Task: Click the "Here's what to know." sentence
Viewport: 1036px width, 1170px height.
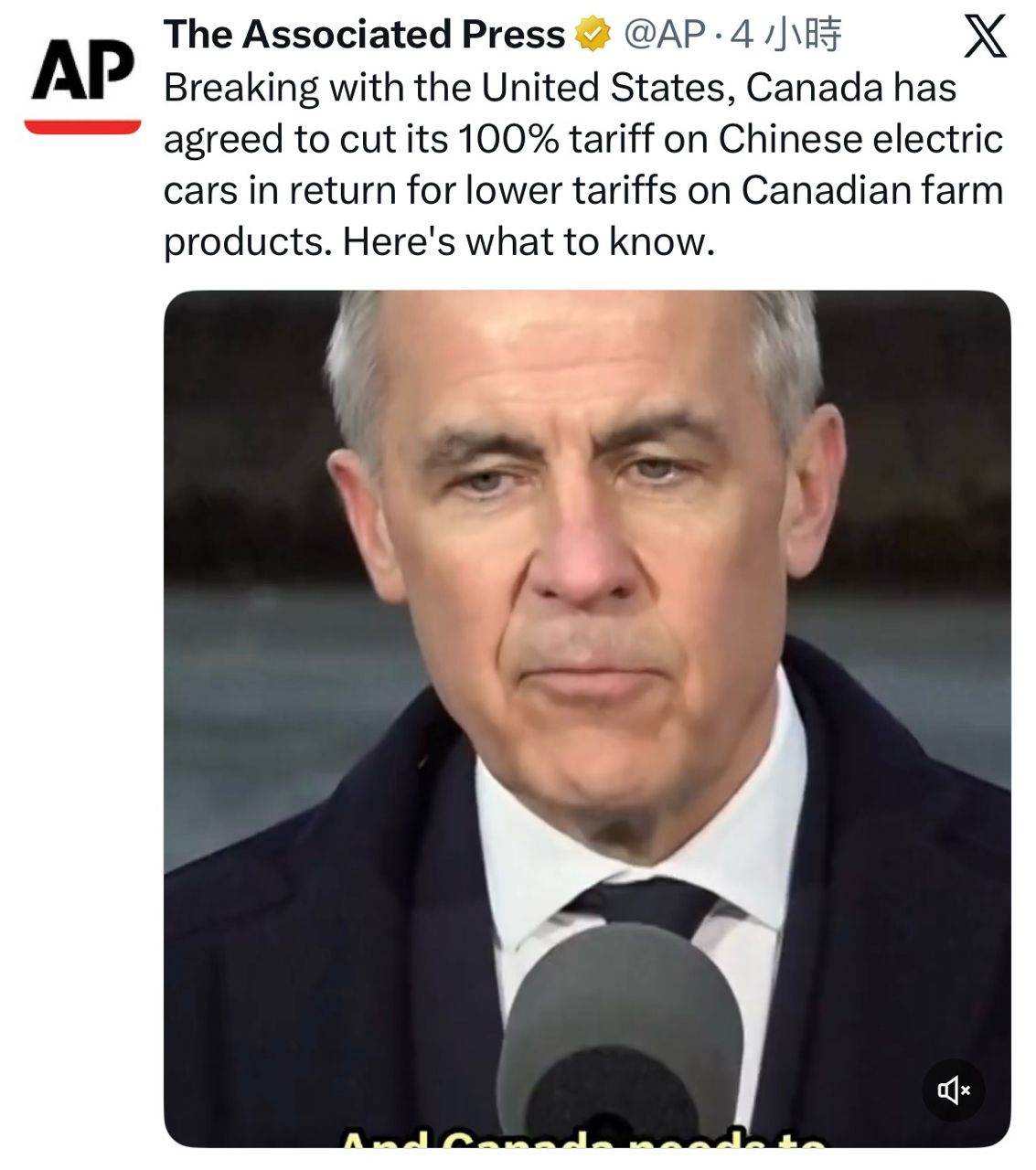Action: coord(529,241)
